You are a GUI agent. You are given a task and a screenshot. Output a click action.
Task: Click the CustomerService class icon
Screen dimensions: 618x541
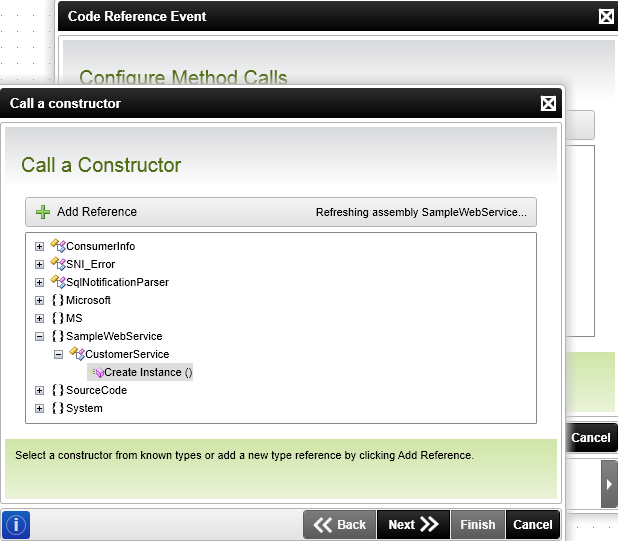pyautogui.click(x=77, y=354)
